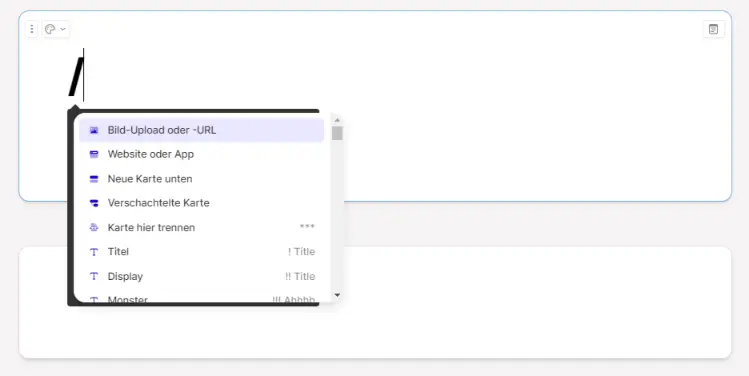The image size is (749, 376).
Task: Click the '! Title' shortcut hint
Action: 301,252
